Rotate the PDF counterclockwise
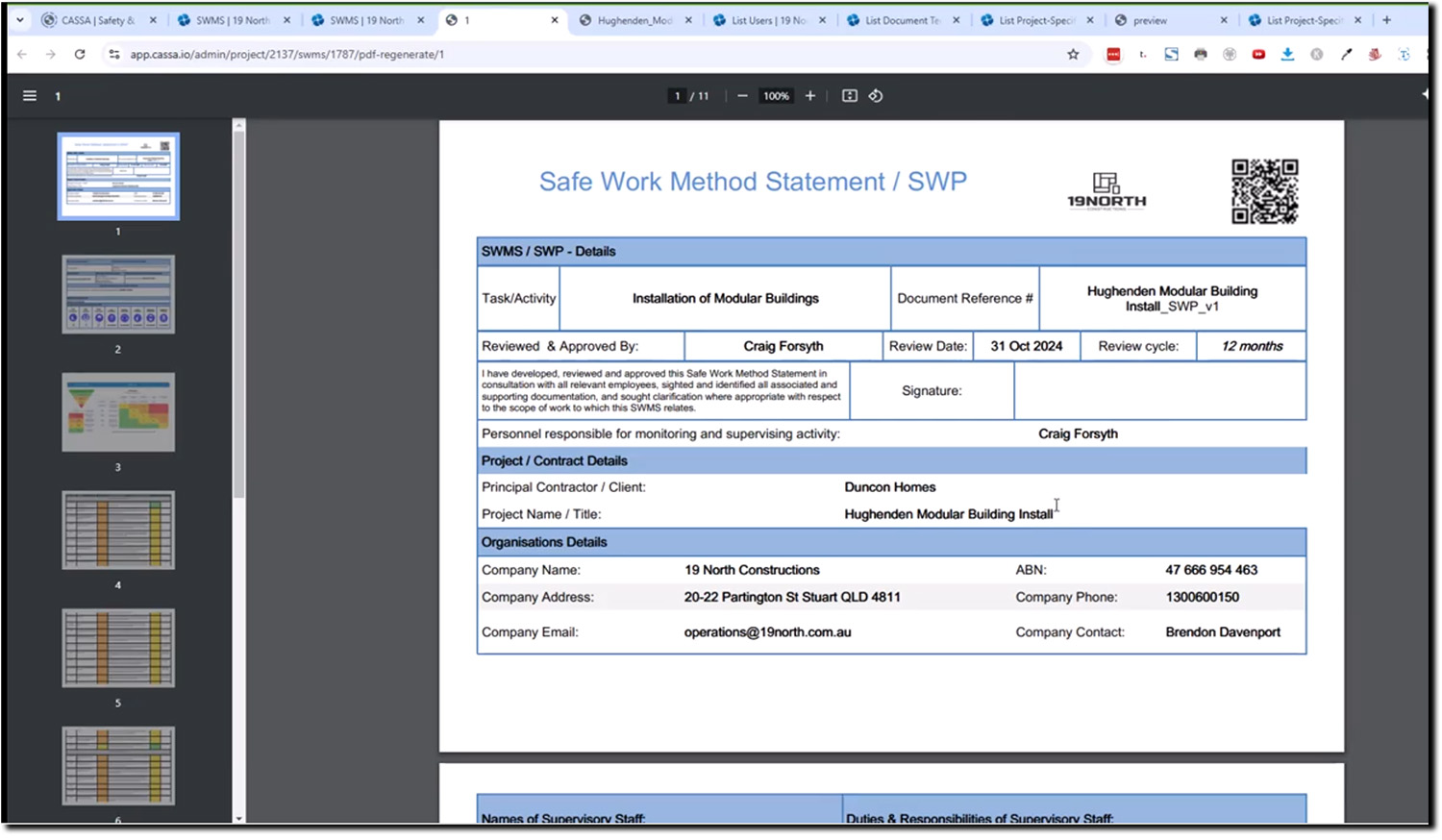The image size is (1442, 840). click(876, 96)
